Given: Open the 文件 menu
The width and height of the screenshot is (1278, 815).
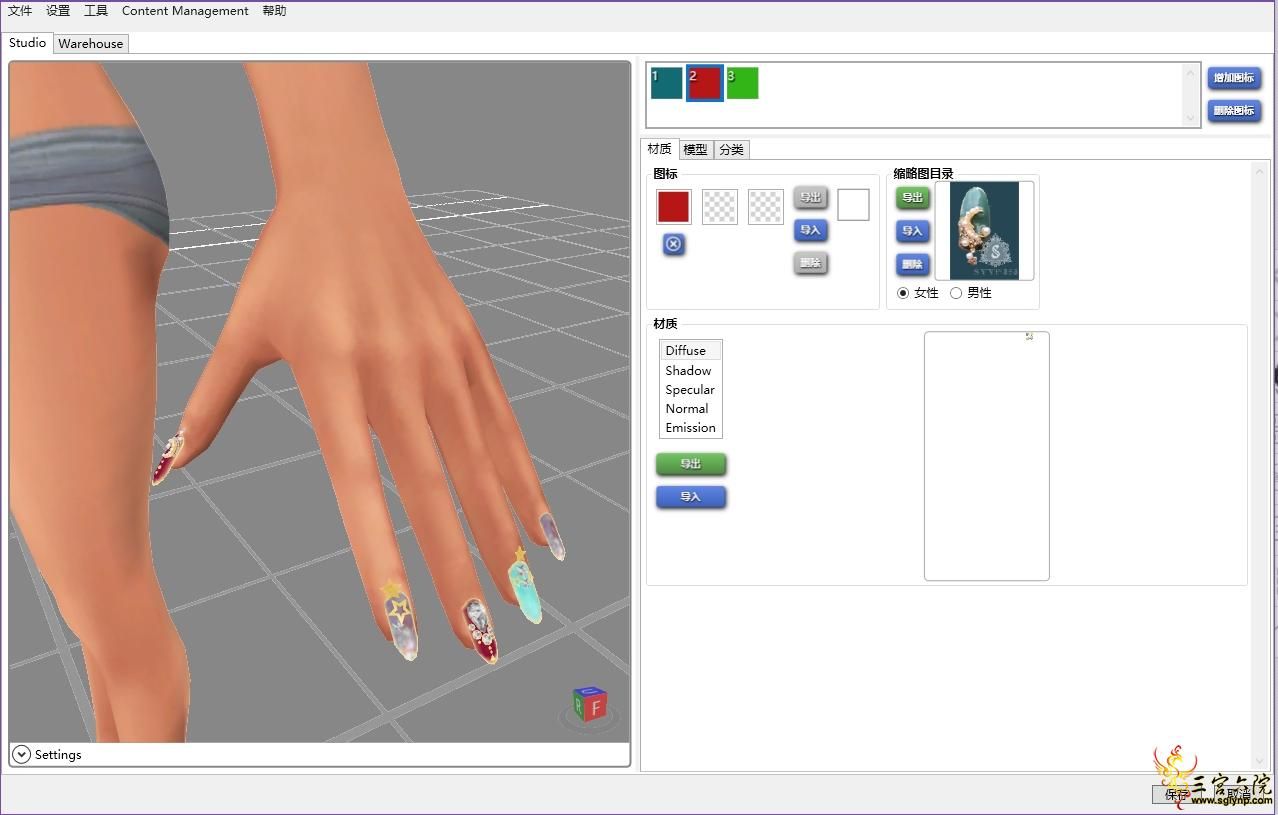Looking at the screenshot, I should point(20,11).
